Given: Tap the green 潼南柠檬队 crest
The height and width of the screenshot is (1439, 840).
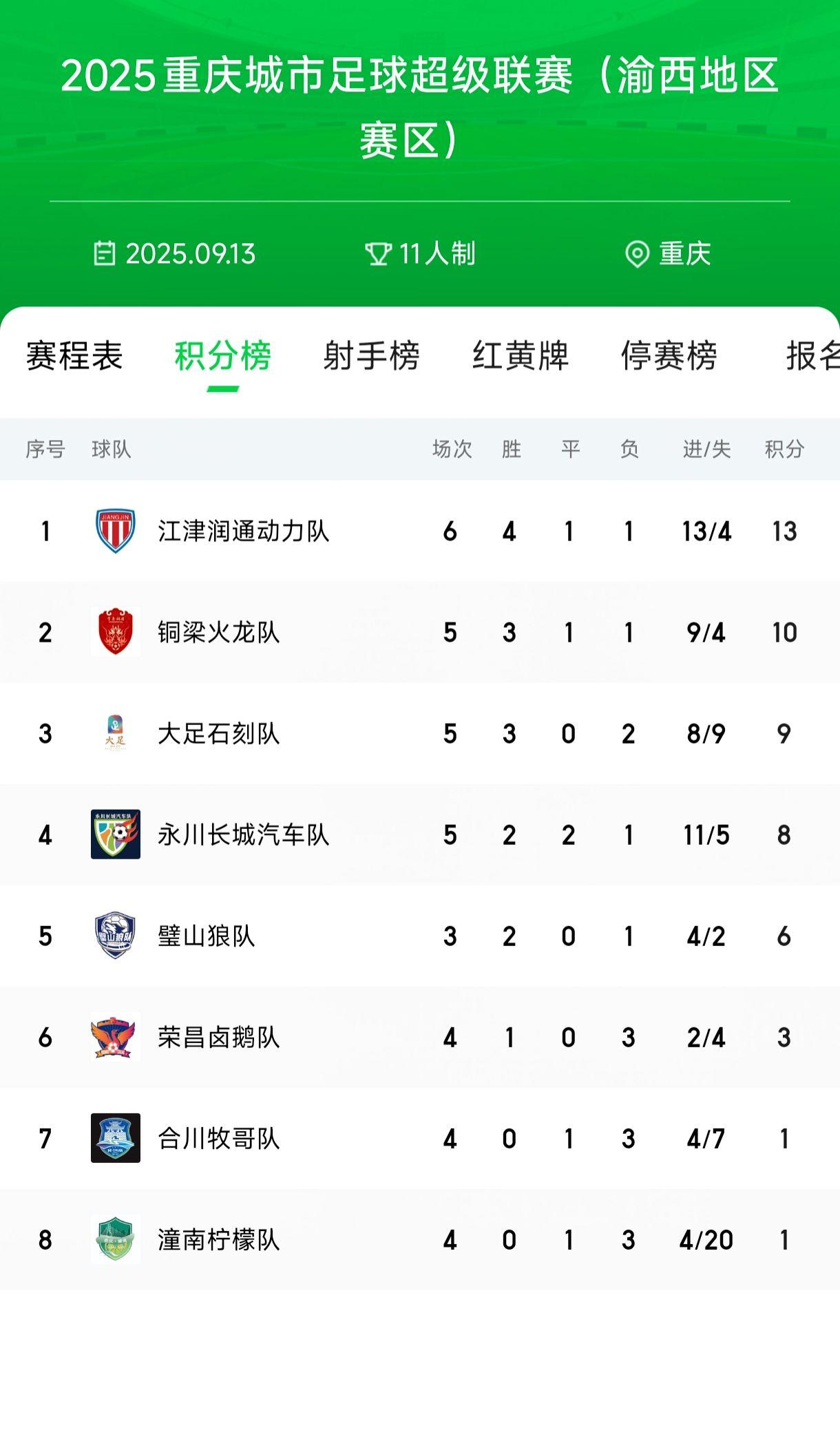Looking at the screenshot, I should (115, 1239).
